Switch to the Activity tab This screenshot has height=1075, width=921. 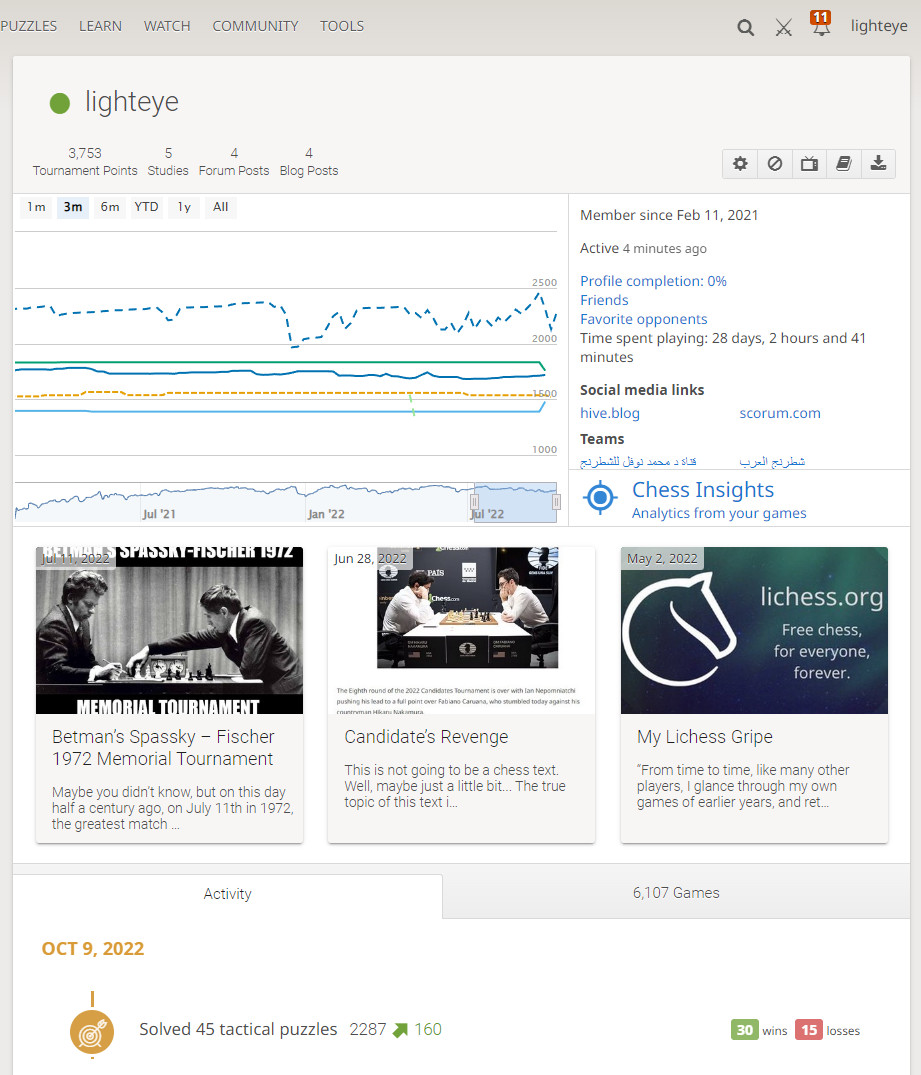(x=228, y=894)
